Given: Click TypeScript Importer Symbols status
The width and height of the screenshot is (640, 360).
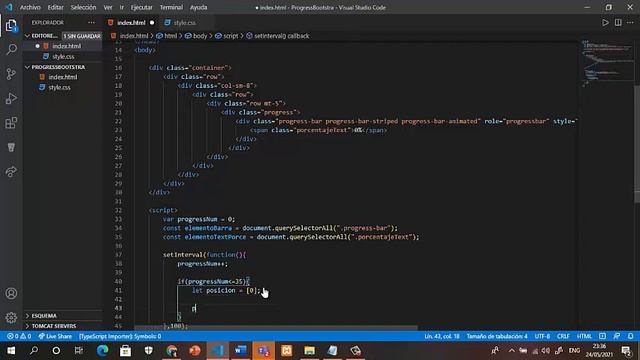Looking at the screenshot, I should 120,336.
